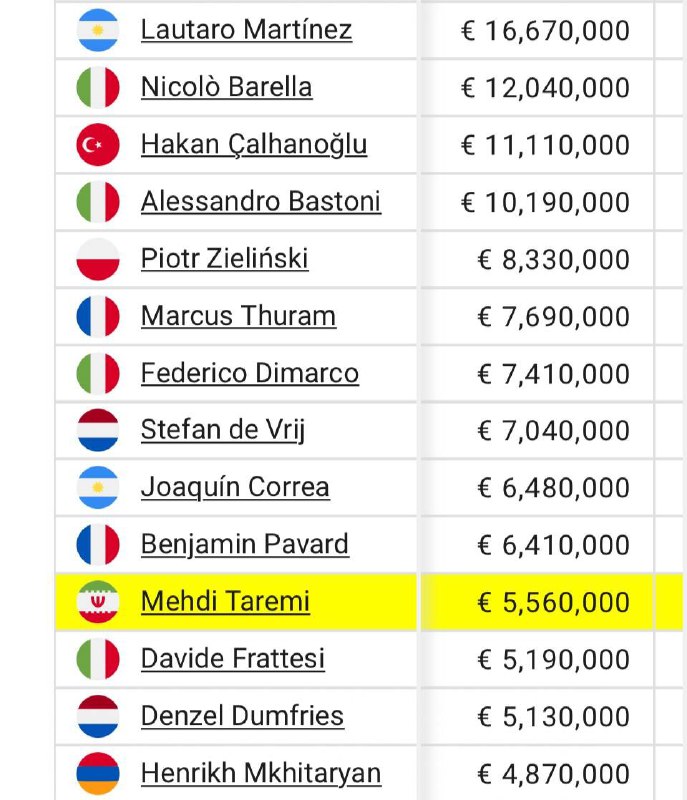
Task: Open the Alessandro Bastoni player link
Action: pos(261,202)
